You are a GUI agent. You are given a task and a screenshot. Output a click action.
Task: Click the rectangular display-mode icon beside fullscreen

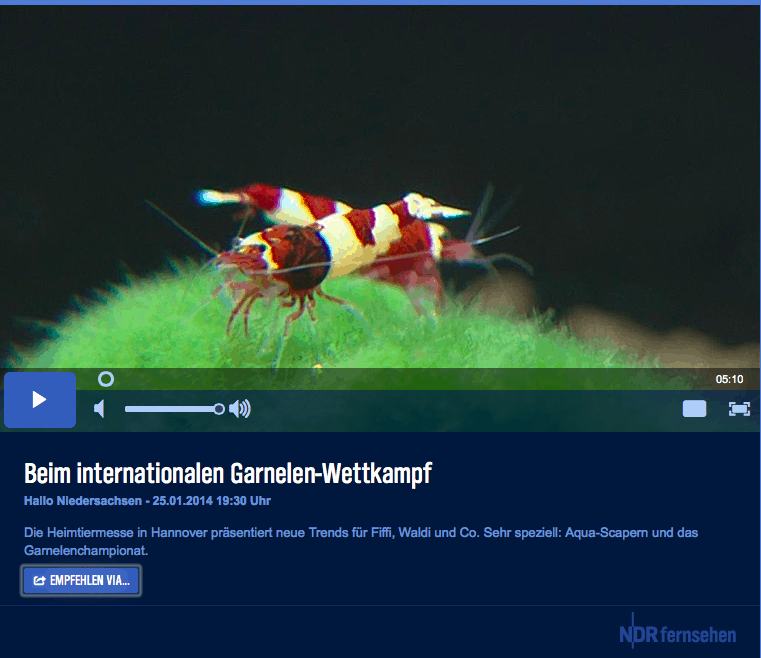pos(694,408)
